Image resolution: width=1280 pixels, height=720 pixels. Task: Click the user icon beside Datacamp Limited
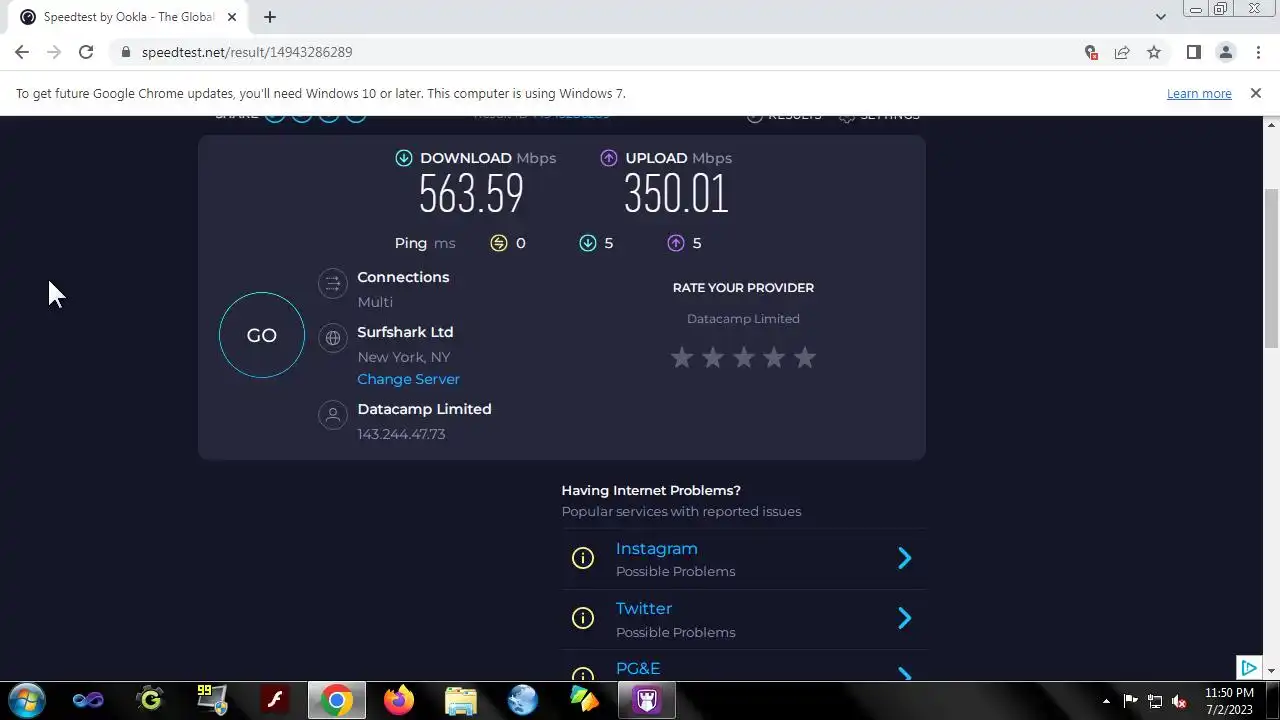click(333, 415)
